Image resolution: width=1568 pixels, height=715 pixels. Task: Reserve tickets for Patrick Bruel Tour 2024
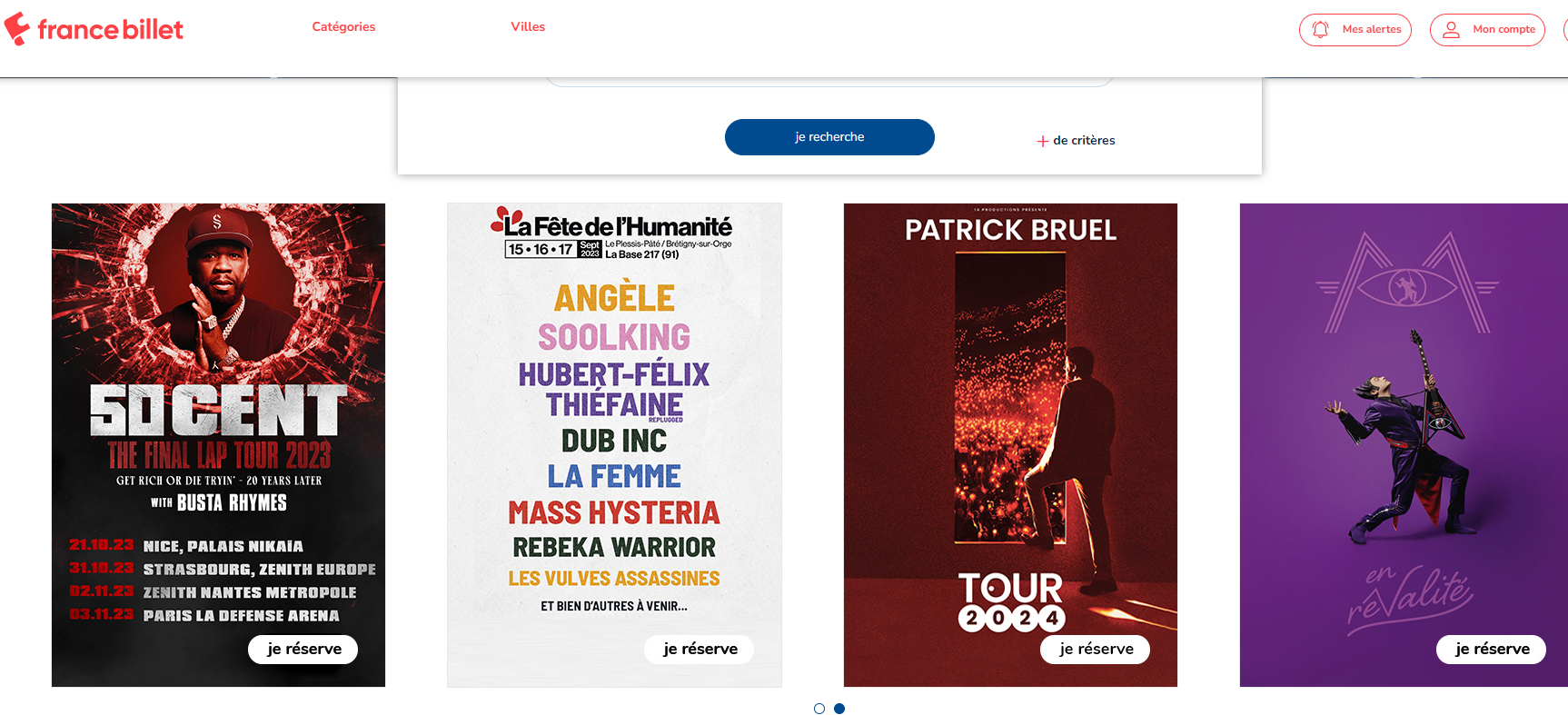1096,650
